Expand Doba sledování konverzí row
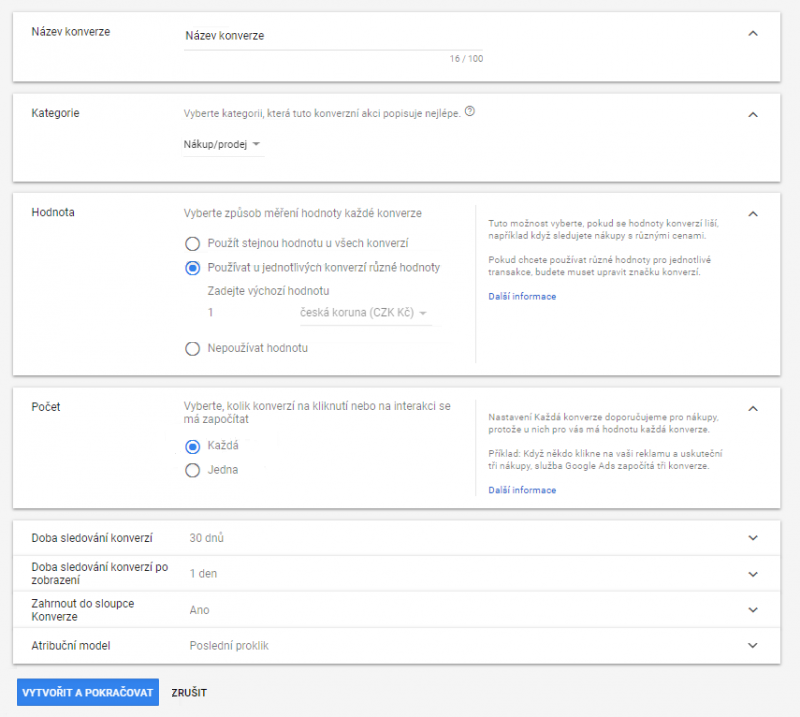Viewport: 800px width, 717px height. (x=753, y=538)
